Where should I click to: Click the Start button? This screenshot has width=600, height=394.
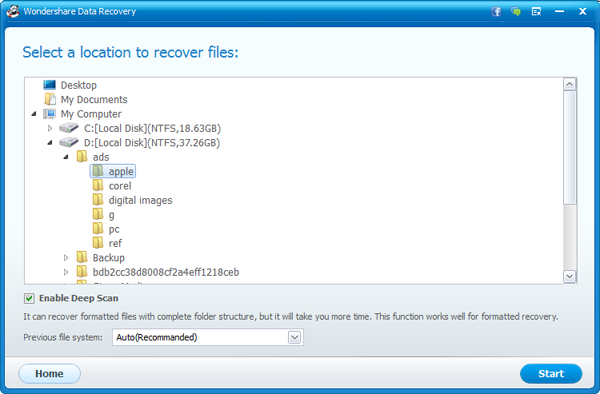pyautogui.click(x=551, y=374)
